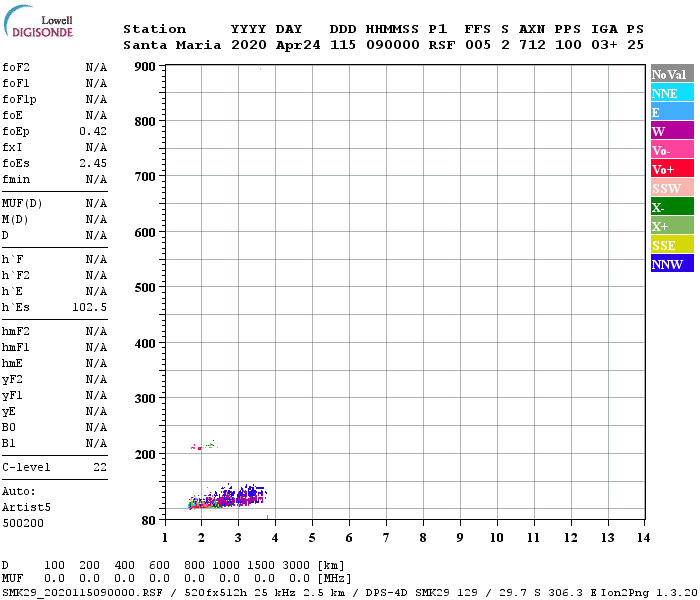The image size is (700, 600).
Task: Select the SSE yellow legend swatch
Action: [x=672, y=245]
